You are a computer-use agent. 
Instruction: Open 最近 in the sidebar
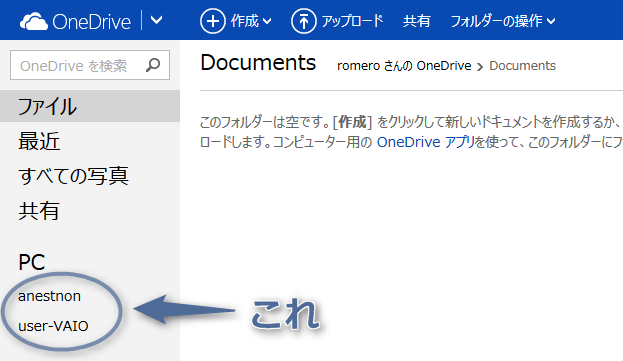pyautogui.click(x=39, y=141)
